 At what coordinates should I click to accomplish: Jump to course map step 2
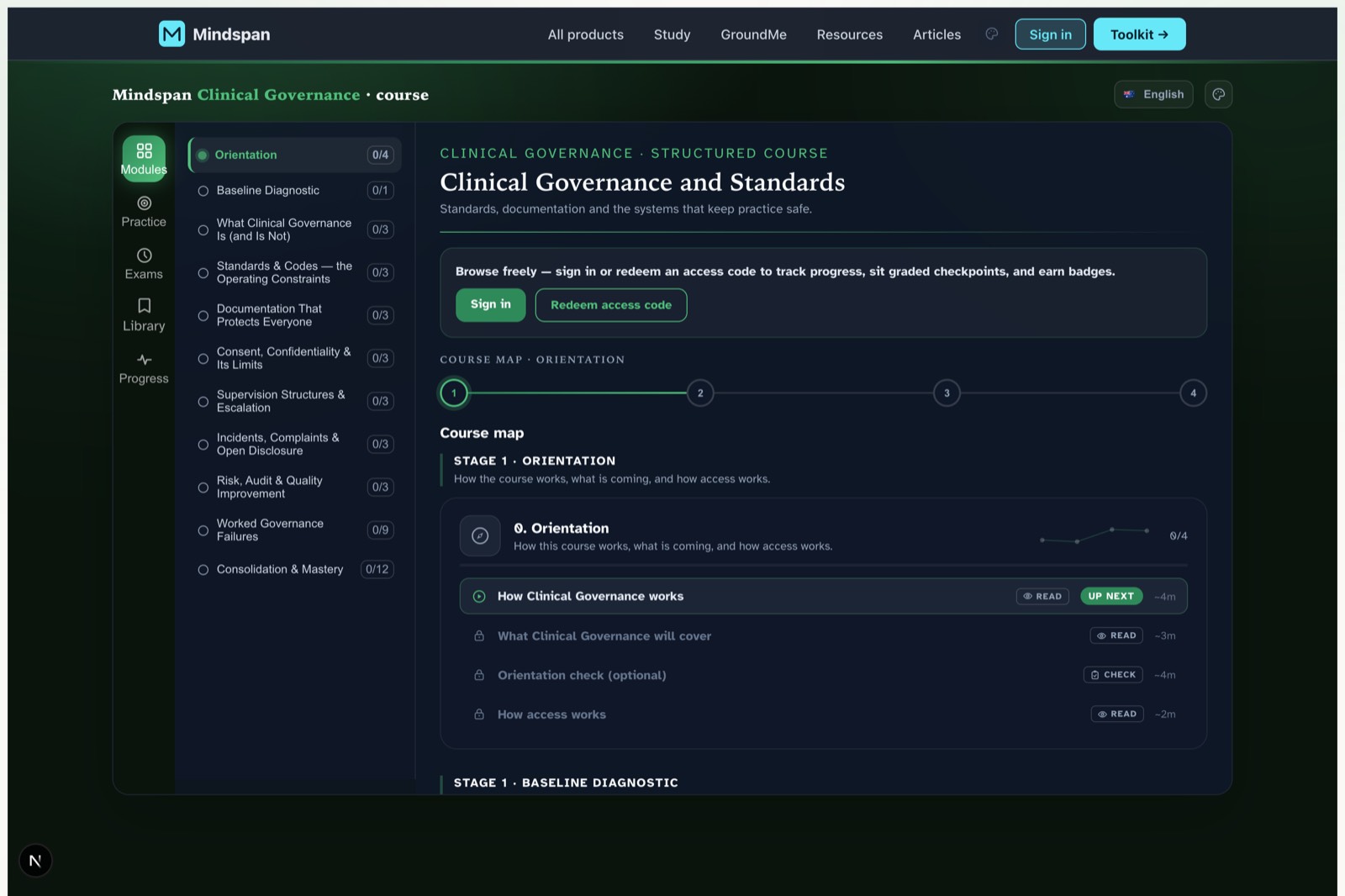pos(700,393)
